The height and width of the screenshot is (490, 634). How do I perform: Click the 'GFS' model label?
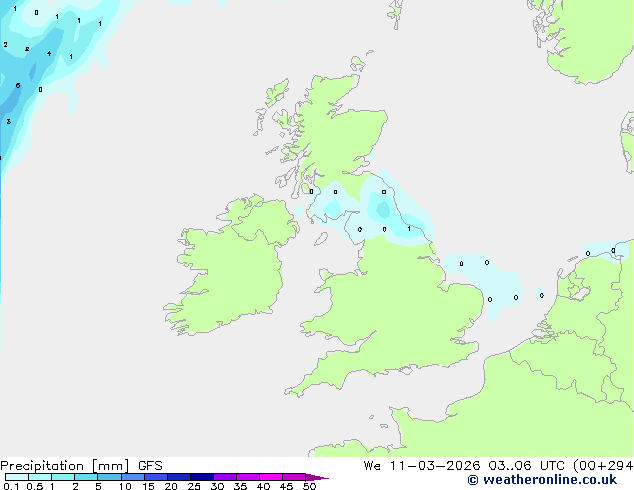click(x=150, y=466)
